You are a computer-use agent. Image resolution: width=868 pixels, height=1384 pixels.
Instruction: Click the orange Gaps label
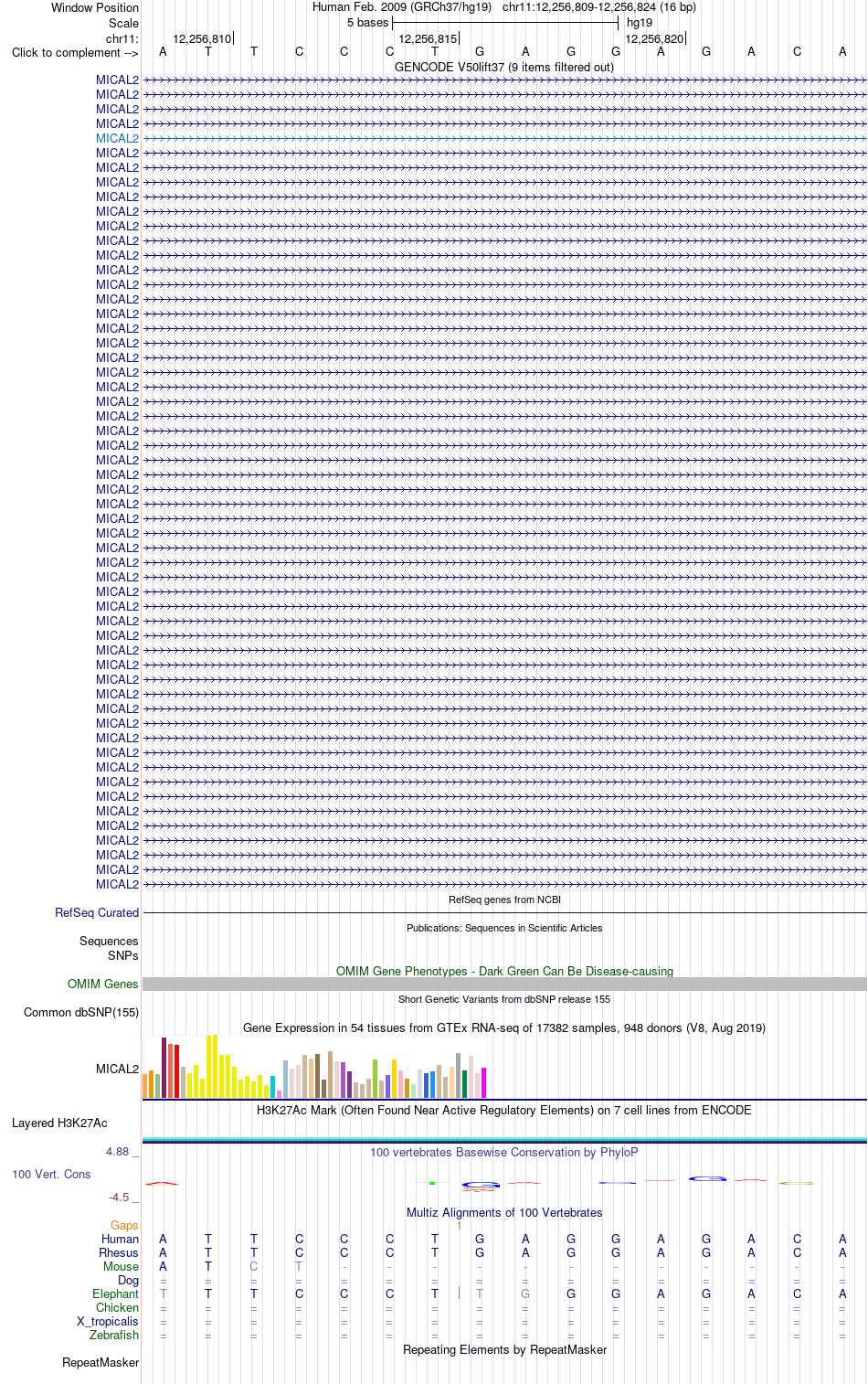point(124,1225)
